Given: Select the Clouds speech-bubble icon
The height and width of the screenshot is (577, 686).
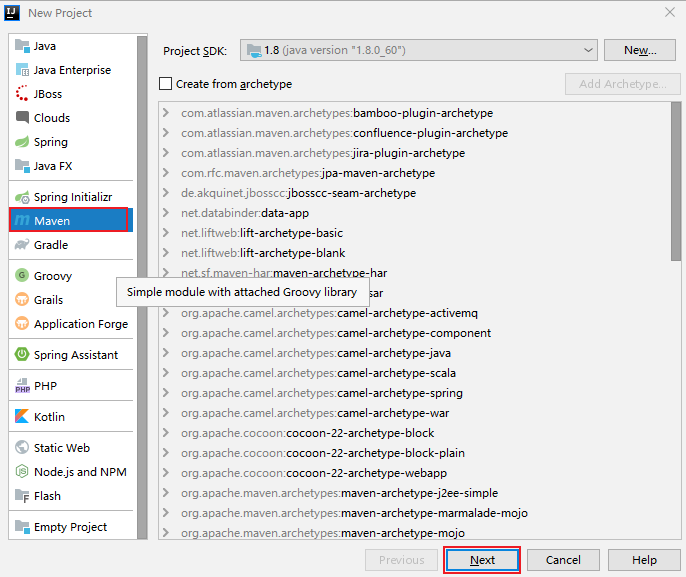Looking at the screenshot, I should [22, 117].
